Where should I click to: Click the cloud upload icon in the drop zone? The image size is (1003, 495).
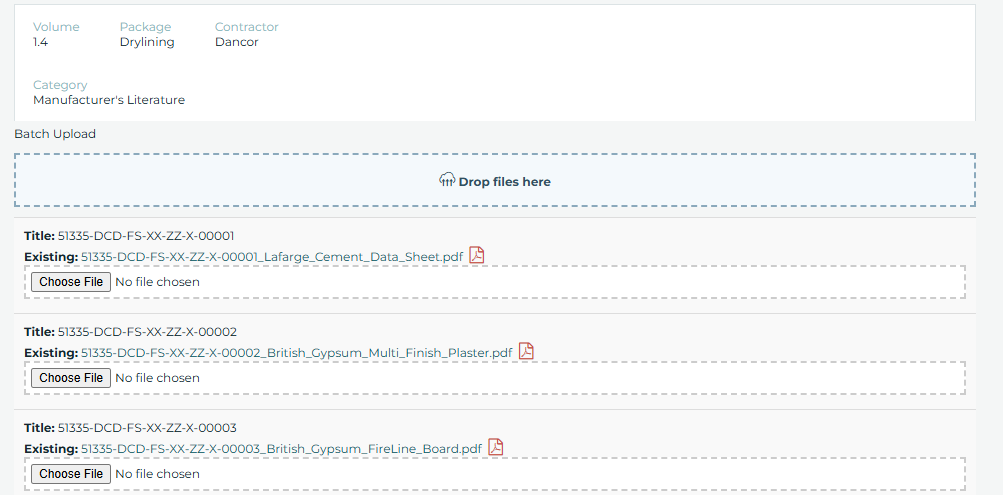[x=447, y=180]
